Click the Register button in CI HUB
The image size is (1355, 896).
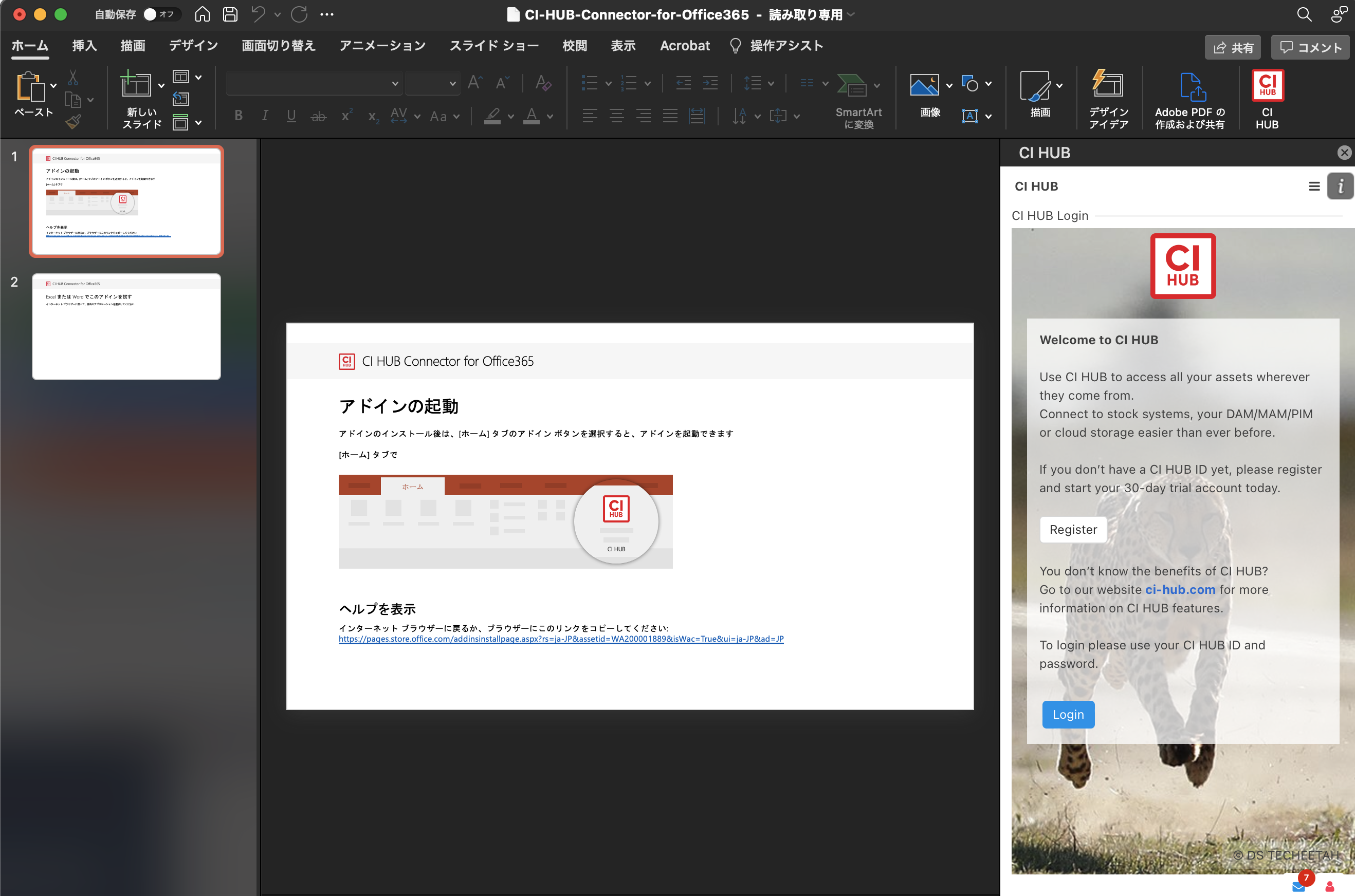1073,530
